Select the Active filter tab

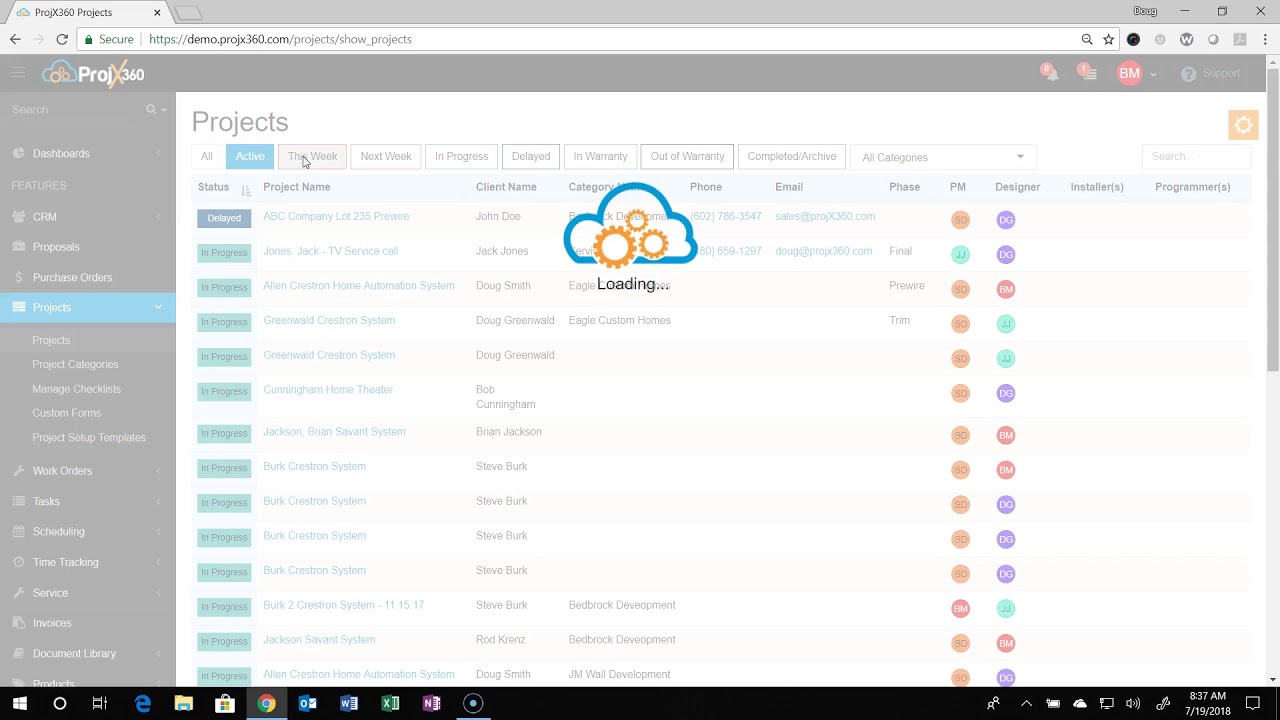click(x=250, y=156)
